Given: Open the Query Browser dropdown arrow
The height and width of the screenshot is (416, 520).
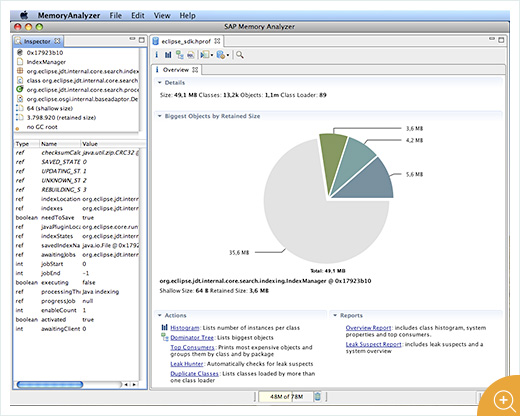Looking at the screenshot, I should [x=228, y=55].
